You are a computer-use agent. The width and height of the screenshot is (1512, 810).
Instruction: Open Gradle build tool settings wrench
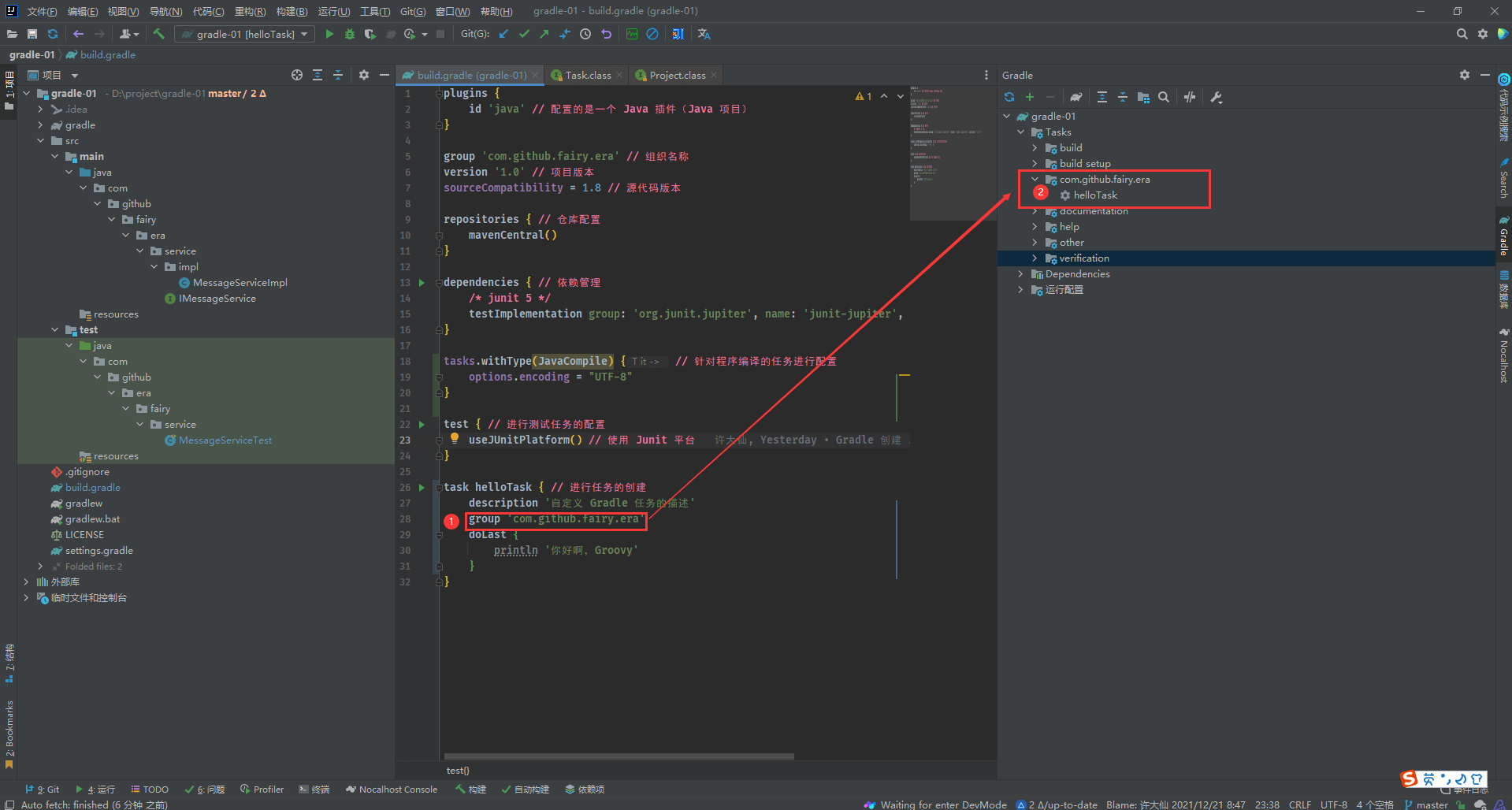pos(1217,97)
